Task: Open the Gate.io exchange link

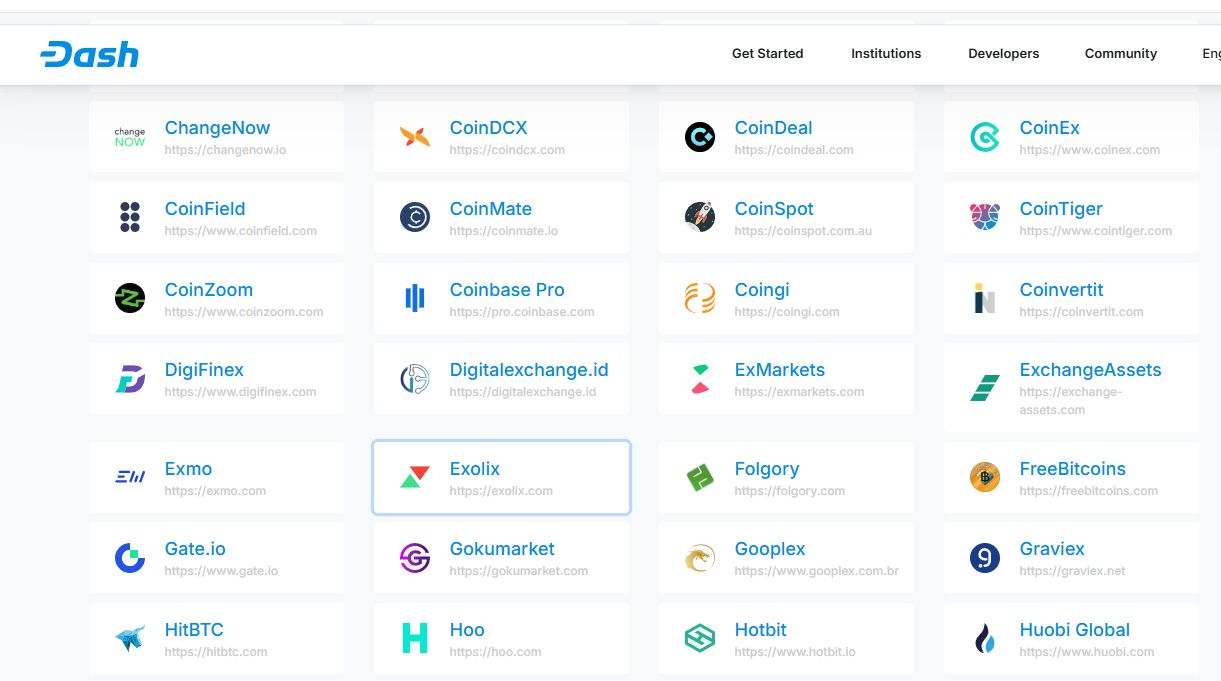Action: [195, 549]
